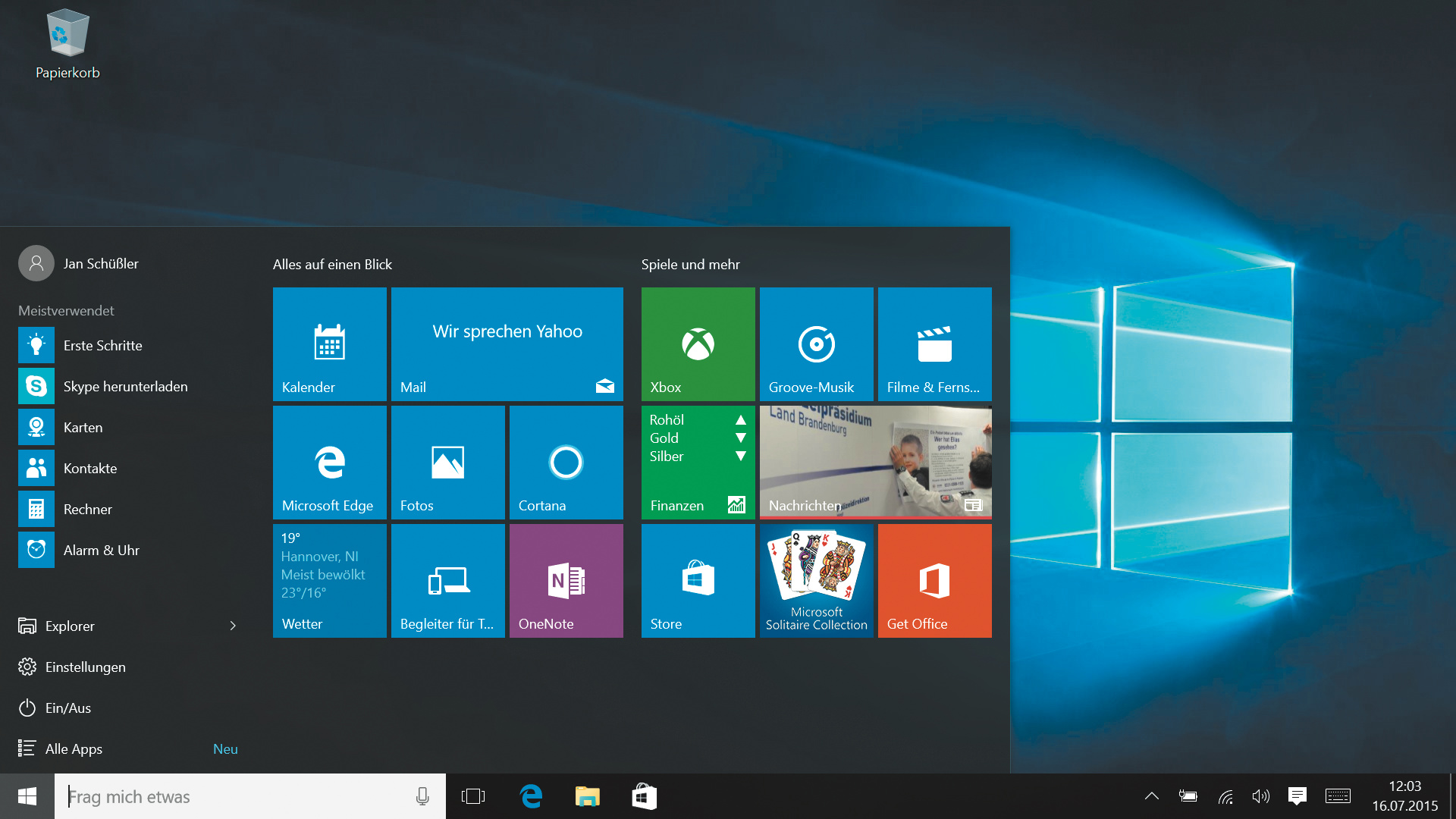Image resolution: width=1456 pixels, height=819 pixels.
Task: Click Get Office tile
Action: pyautogui.click(x=934, y=581)
